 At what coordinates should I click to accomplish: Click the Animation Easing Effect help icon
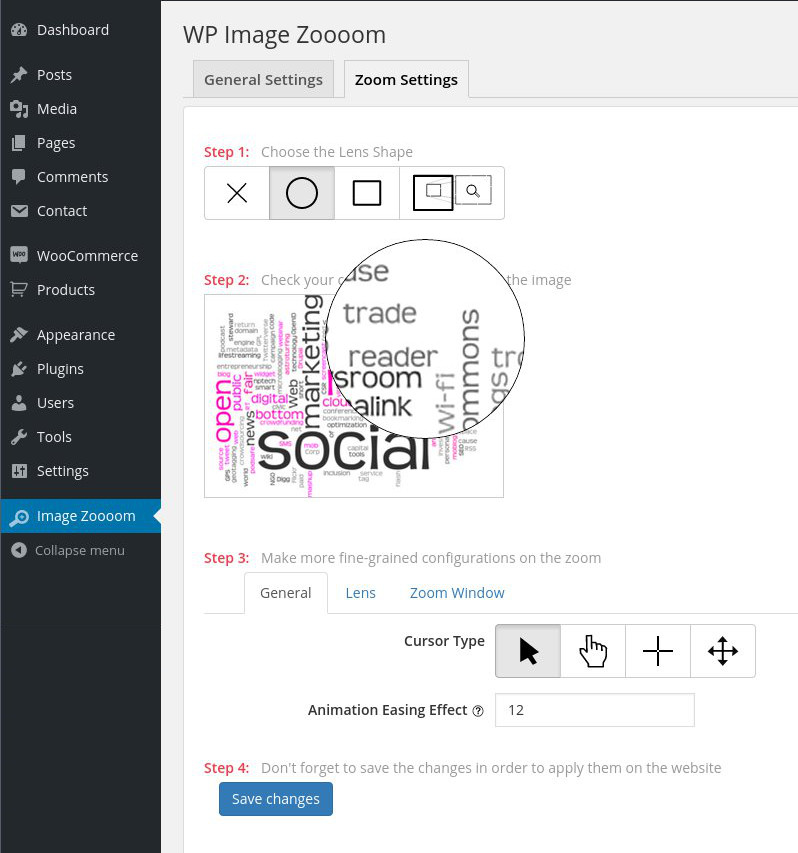click(x=478, y=711)
